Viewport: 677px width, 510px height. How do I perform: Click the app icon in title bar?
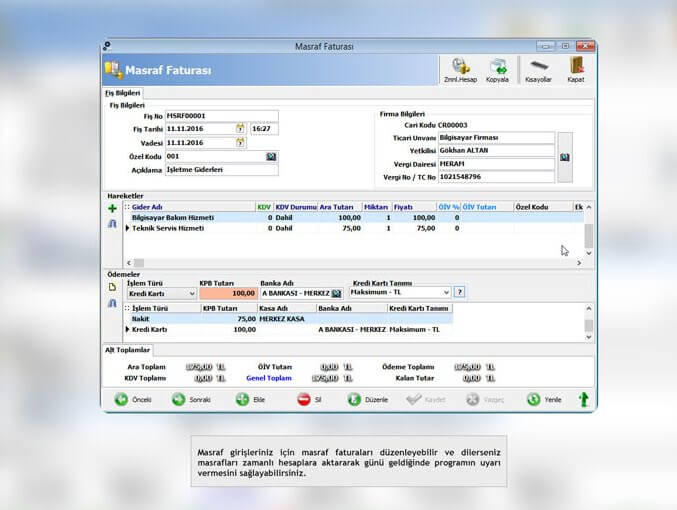pos(107,46)
